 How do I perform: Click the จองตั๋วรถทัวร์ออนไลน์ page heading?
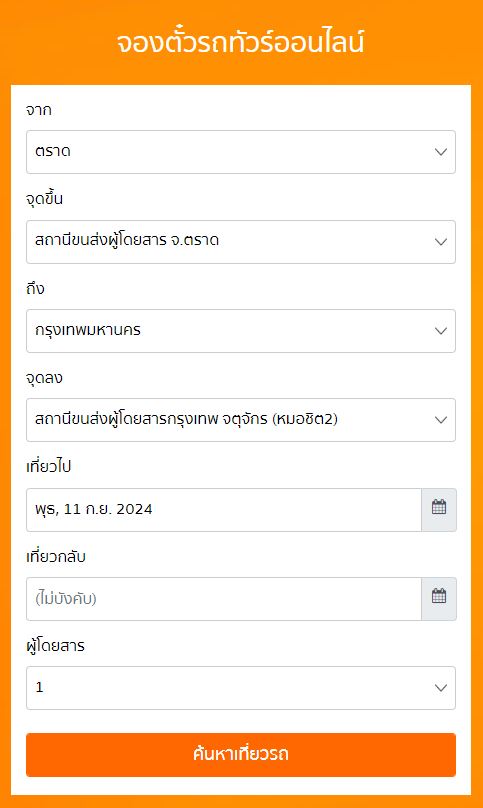pos(241,42)
